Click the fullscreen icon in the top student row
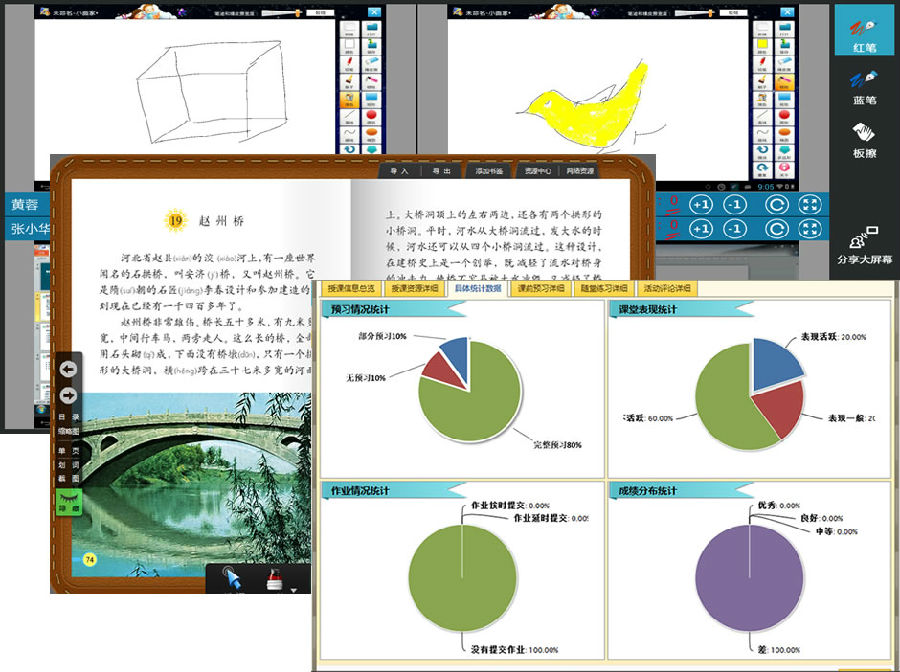Screen dimensions: 900x672 click(x=811, y=204)
